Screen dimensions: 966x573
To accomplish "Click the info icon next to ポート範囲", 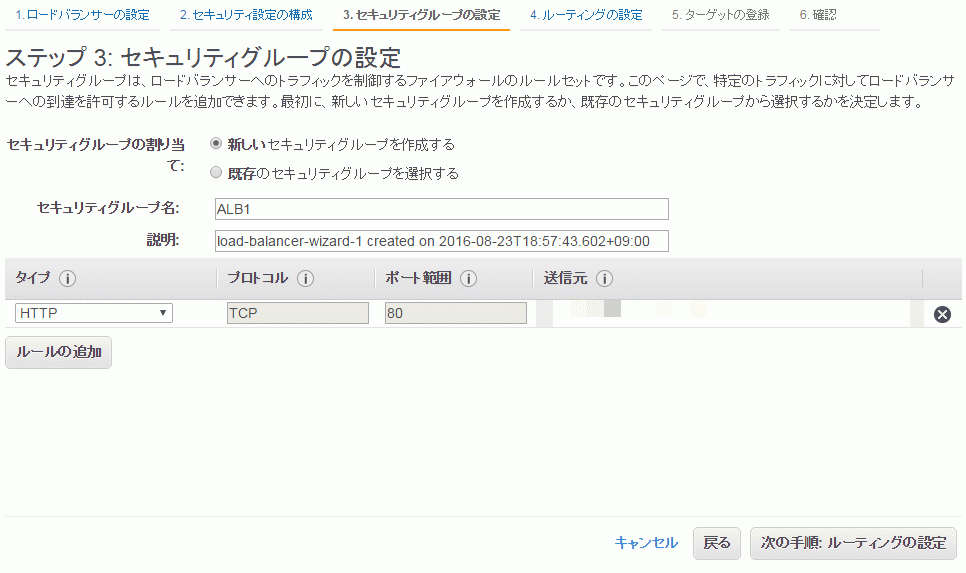I will click(x=468, y=278).
